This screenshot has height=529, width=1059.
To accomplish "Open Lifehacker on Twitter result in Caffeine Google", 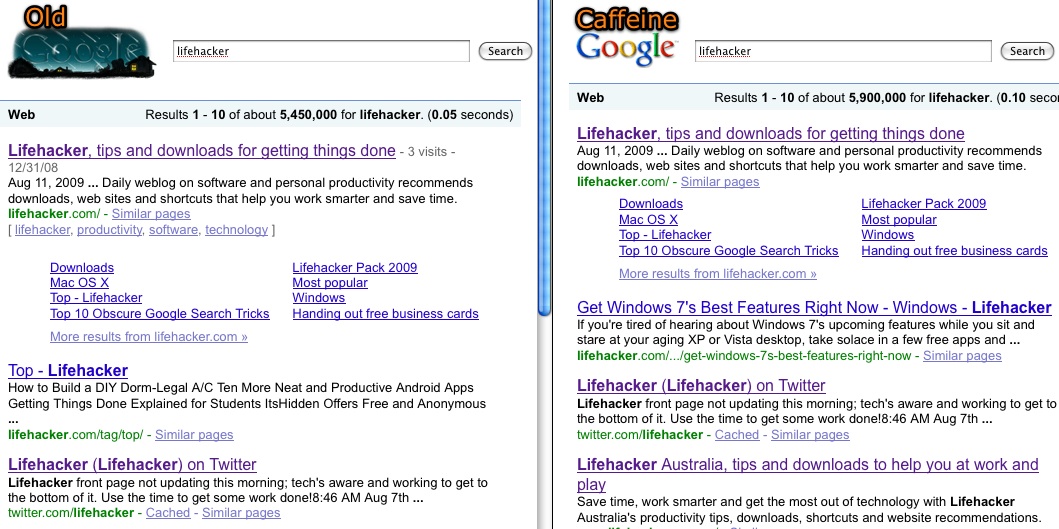I will pos(701,386).
